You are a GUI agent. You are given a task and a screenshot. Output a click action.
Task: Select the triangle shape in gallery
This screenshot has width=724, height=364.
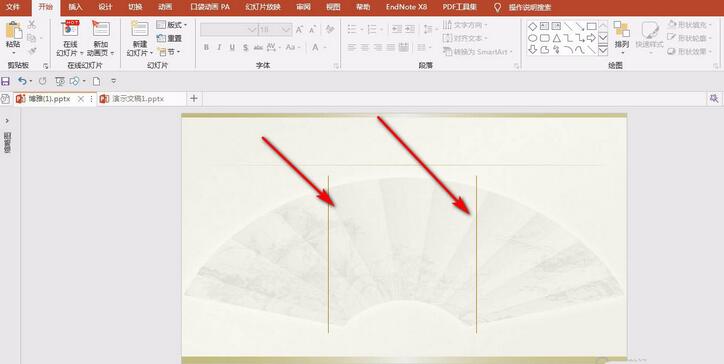556,38
